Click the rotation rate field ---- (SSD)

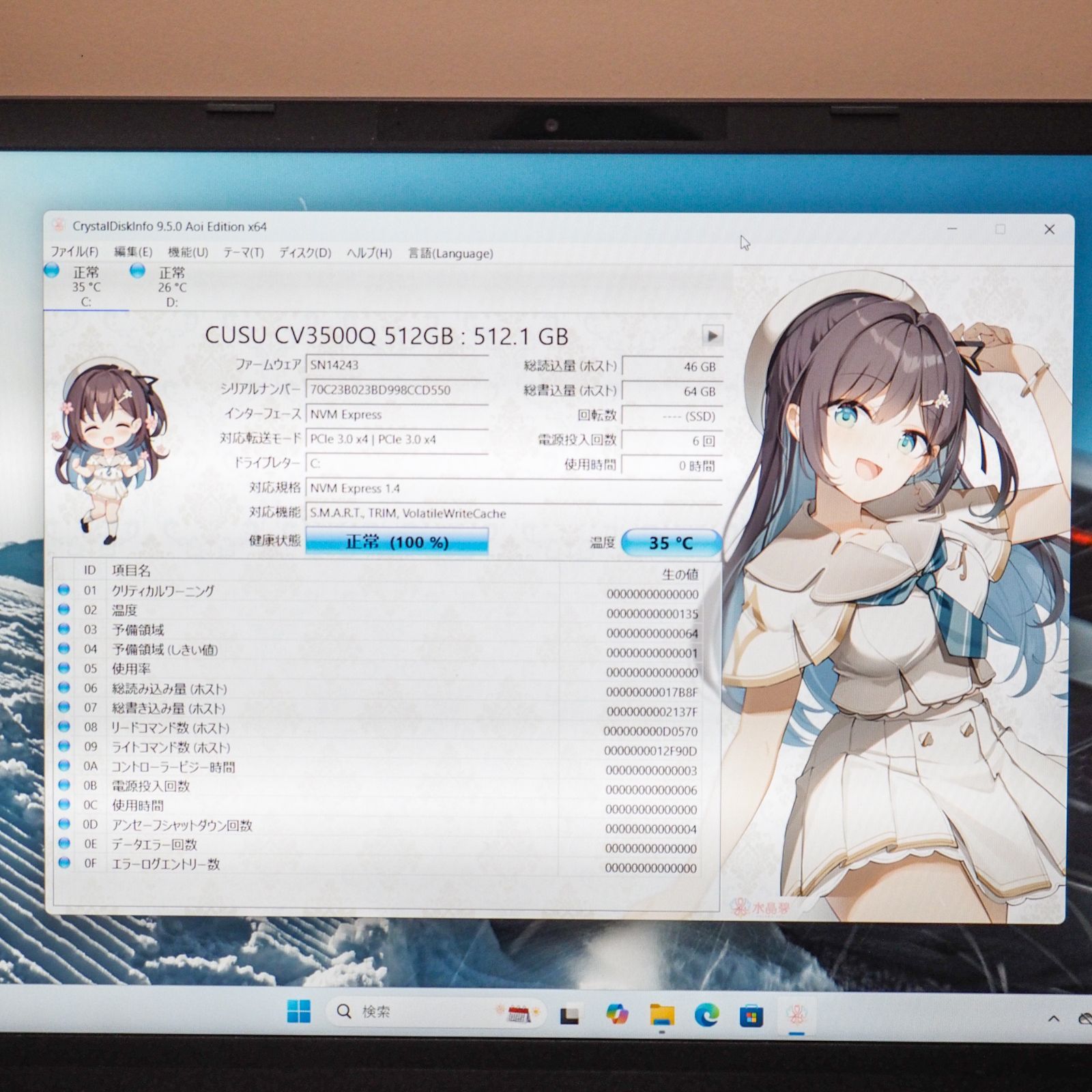672,416
